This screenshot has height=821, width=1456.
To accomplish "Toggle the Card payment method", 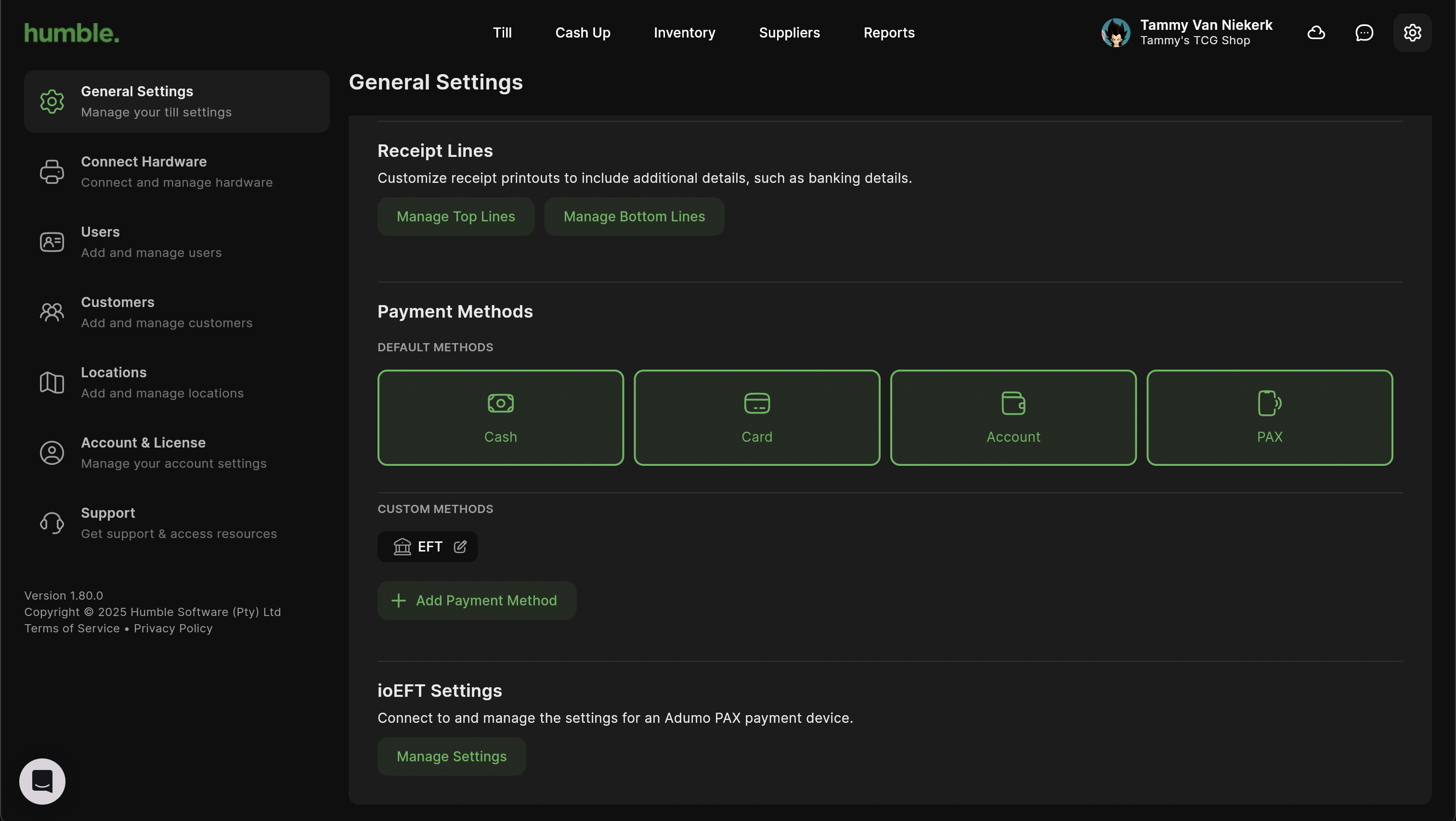I will tap(756, 418).
